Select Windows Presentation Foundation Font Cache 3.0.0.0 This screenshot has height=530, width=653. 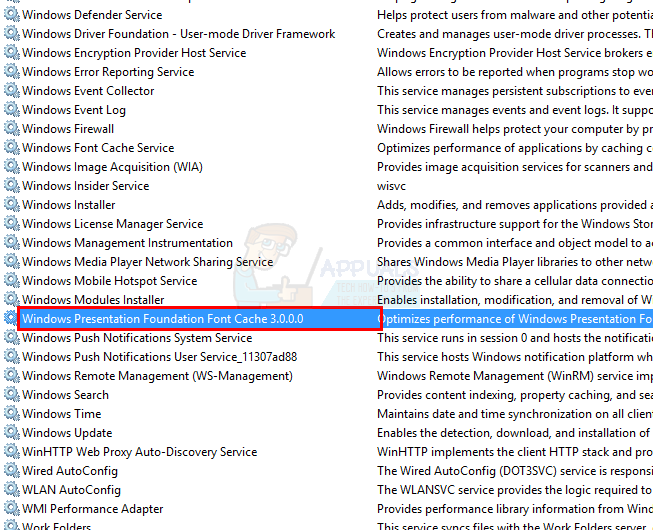point(162,319)
